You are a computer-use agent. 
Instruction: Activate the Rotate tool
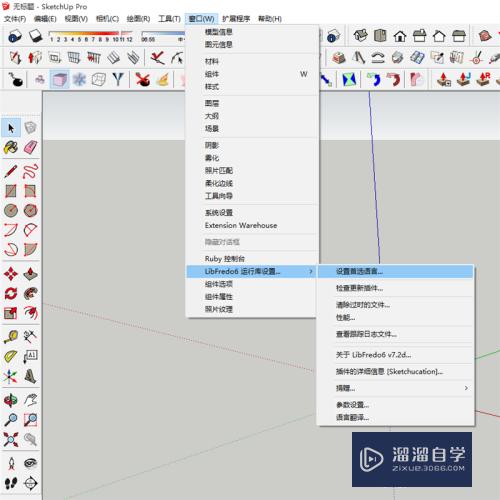[11, 293]
